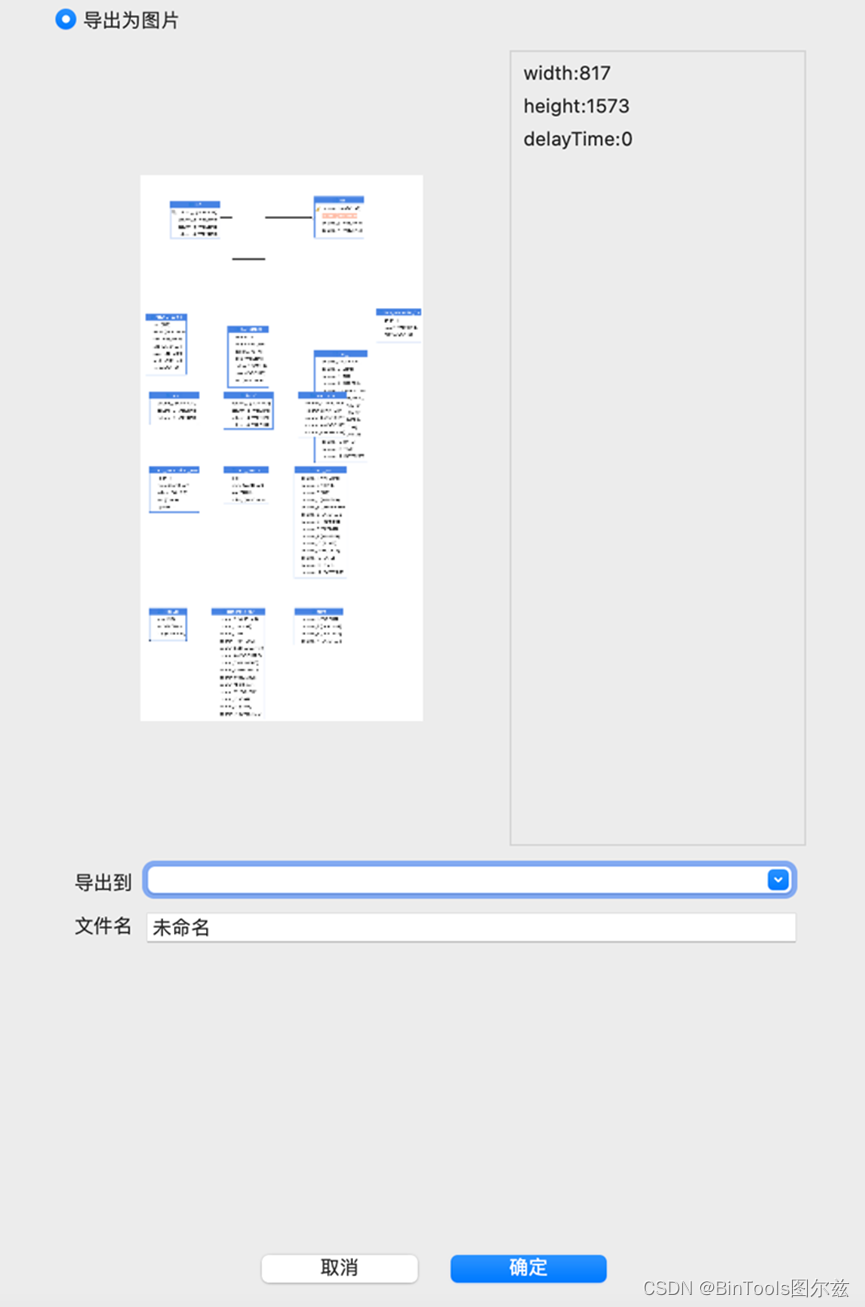865x1307 pixels.
Task: Select the long table at the bottom of preview
Action: point(237,660)
